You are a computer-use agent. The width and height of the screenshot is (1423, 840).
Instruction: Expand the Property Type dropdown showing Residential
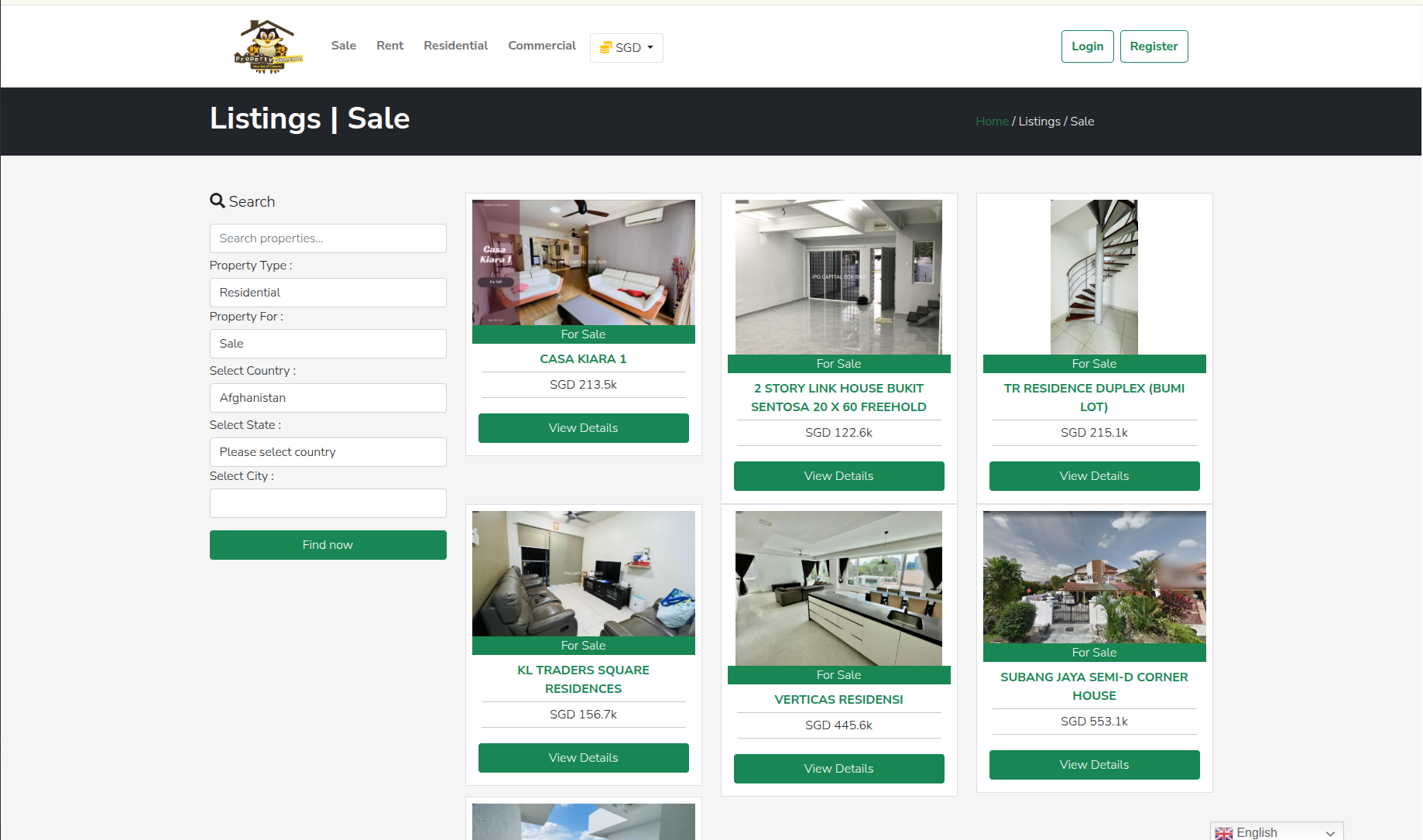click(x=327, y=293)
